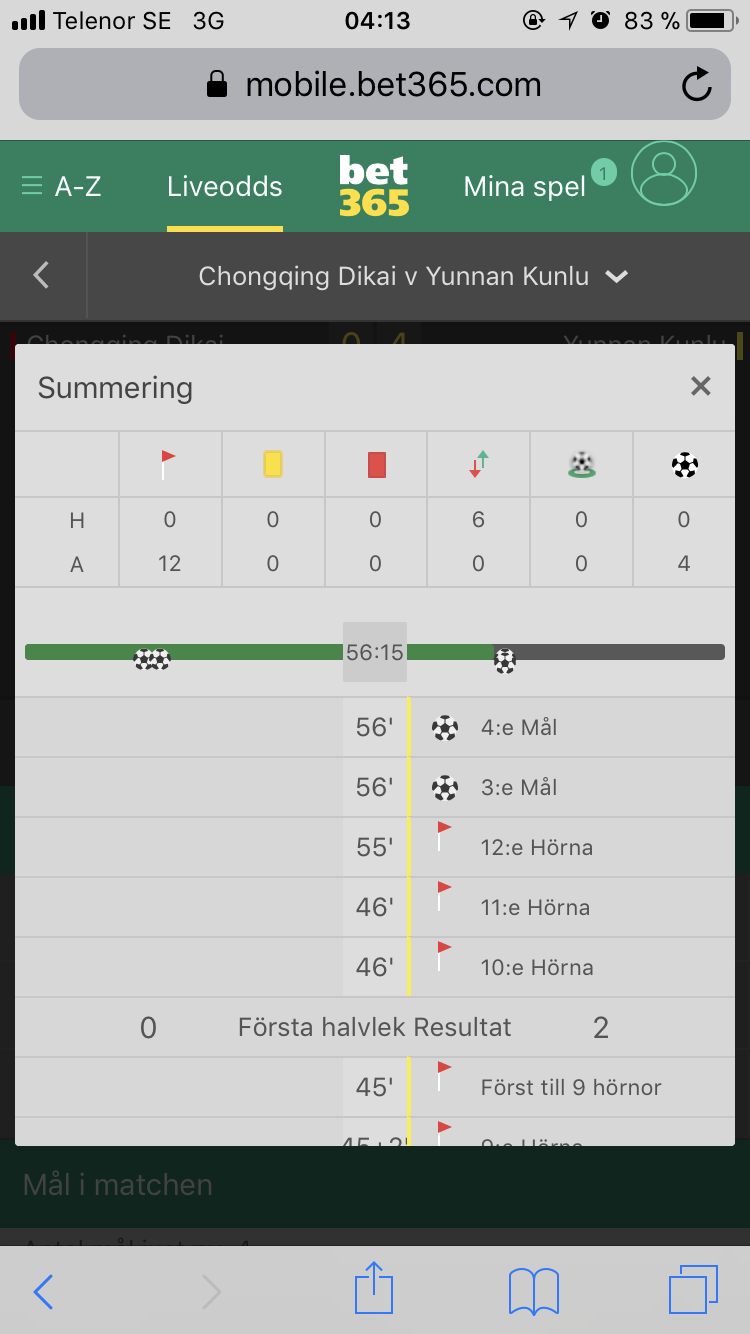The height and width of the screenshot is (1334, 750).
Task: Click the corner flag icon in summary header
Action: [x=168, y=465]
